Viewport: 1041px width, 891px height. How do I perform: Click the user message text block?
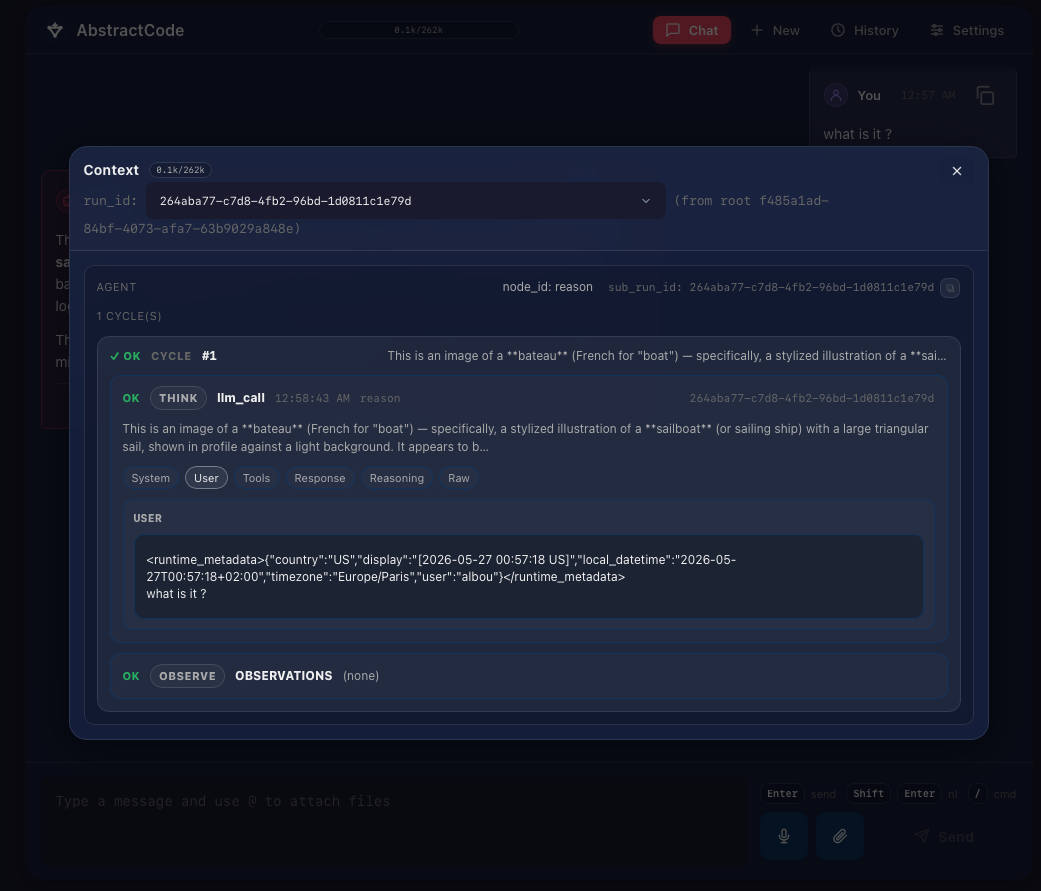pos(529,577)
